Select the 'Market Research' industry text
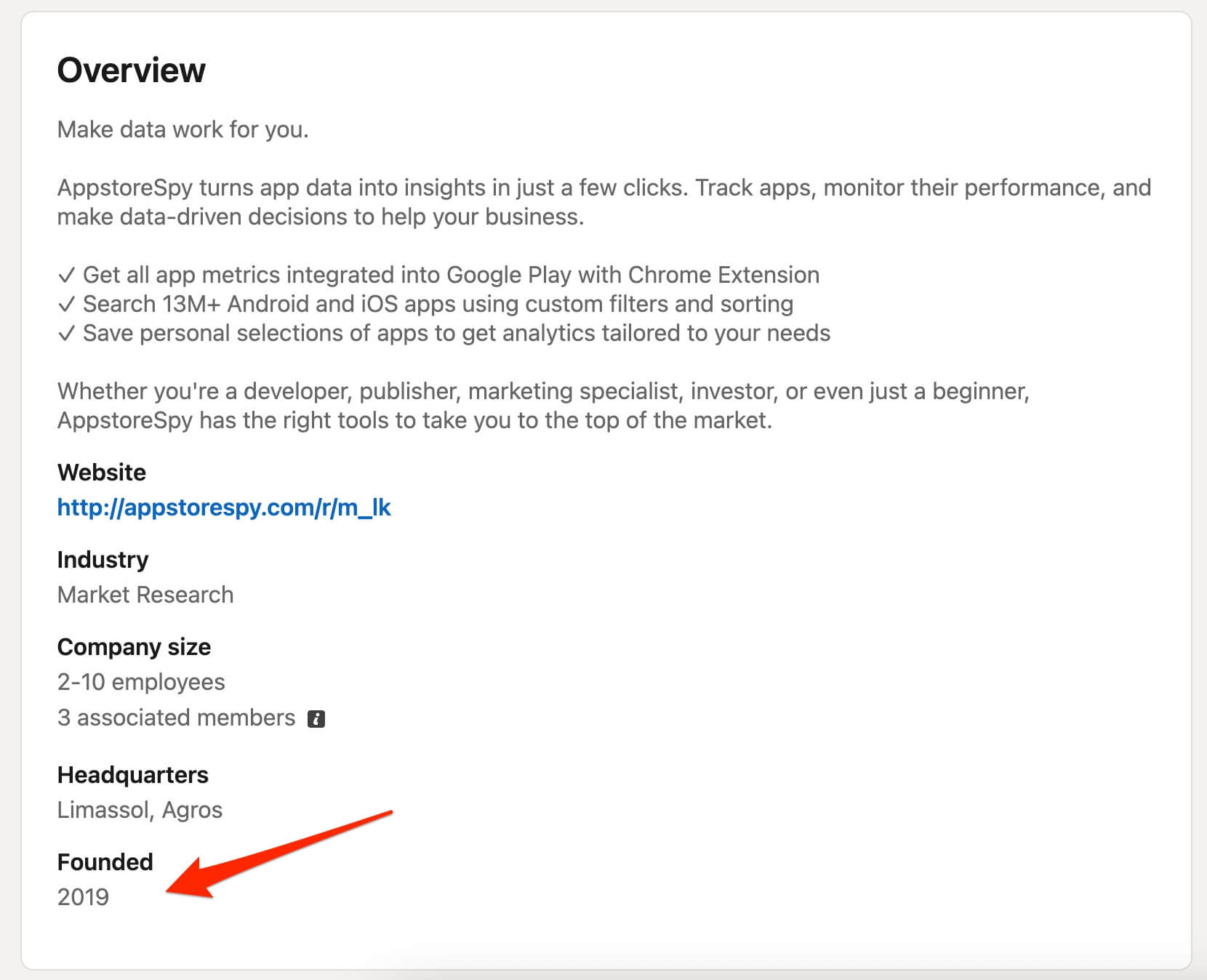 click(145, 595)
